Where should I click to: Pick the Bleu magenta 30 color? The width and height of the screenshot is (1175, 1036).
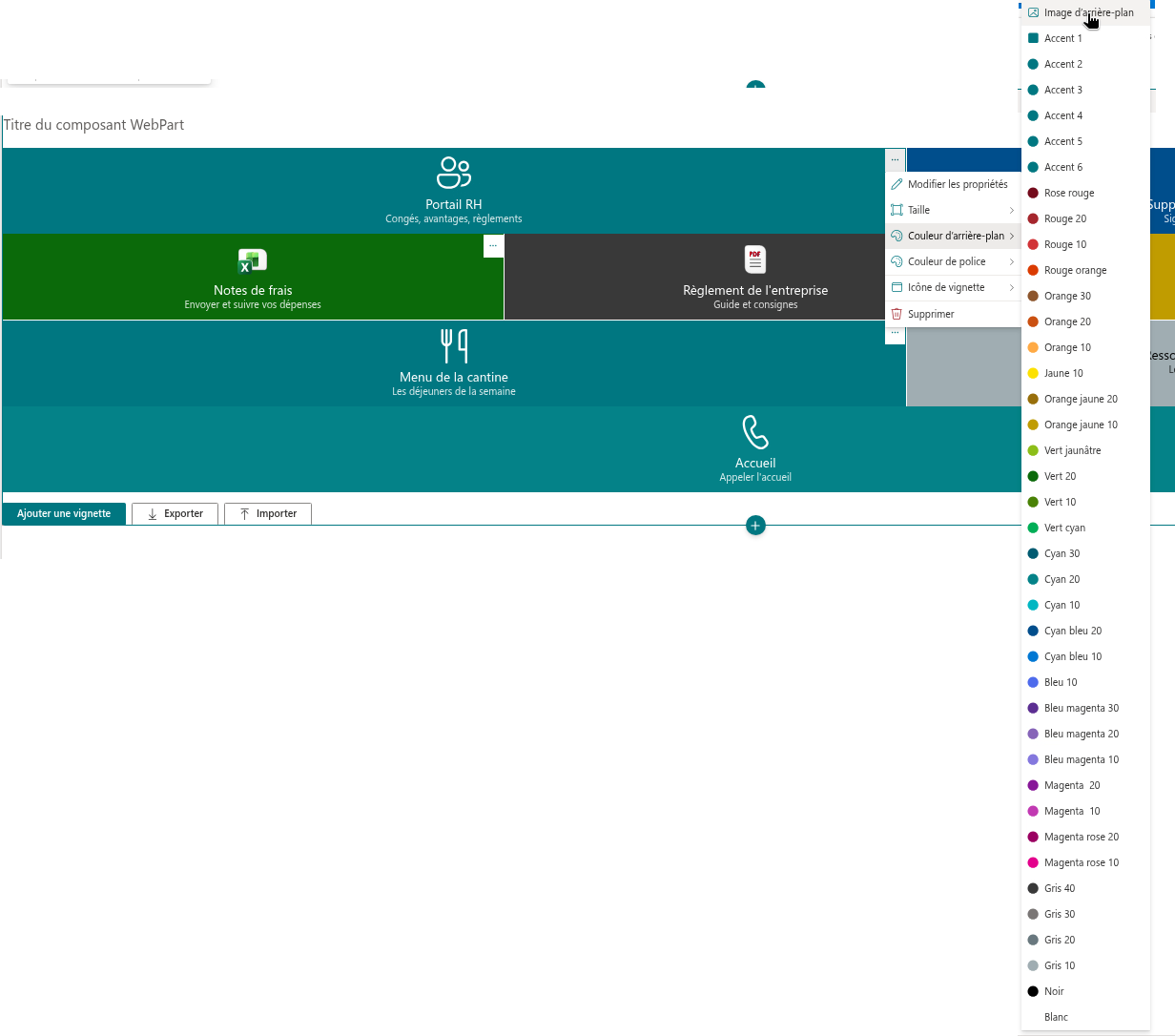coord(1085,708)
